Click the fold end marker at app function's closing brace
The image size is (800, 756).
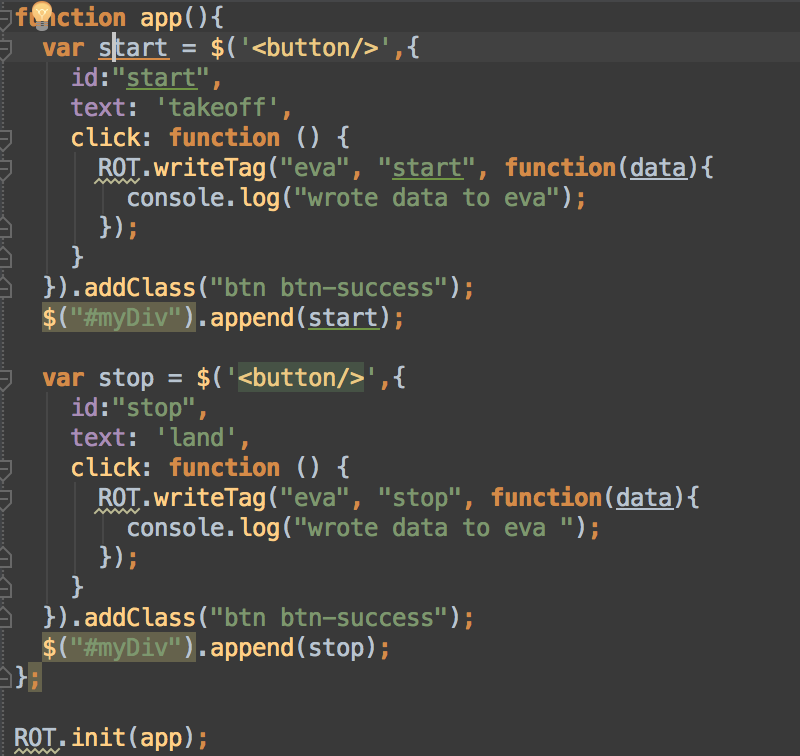tap(5, 678)
